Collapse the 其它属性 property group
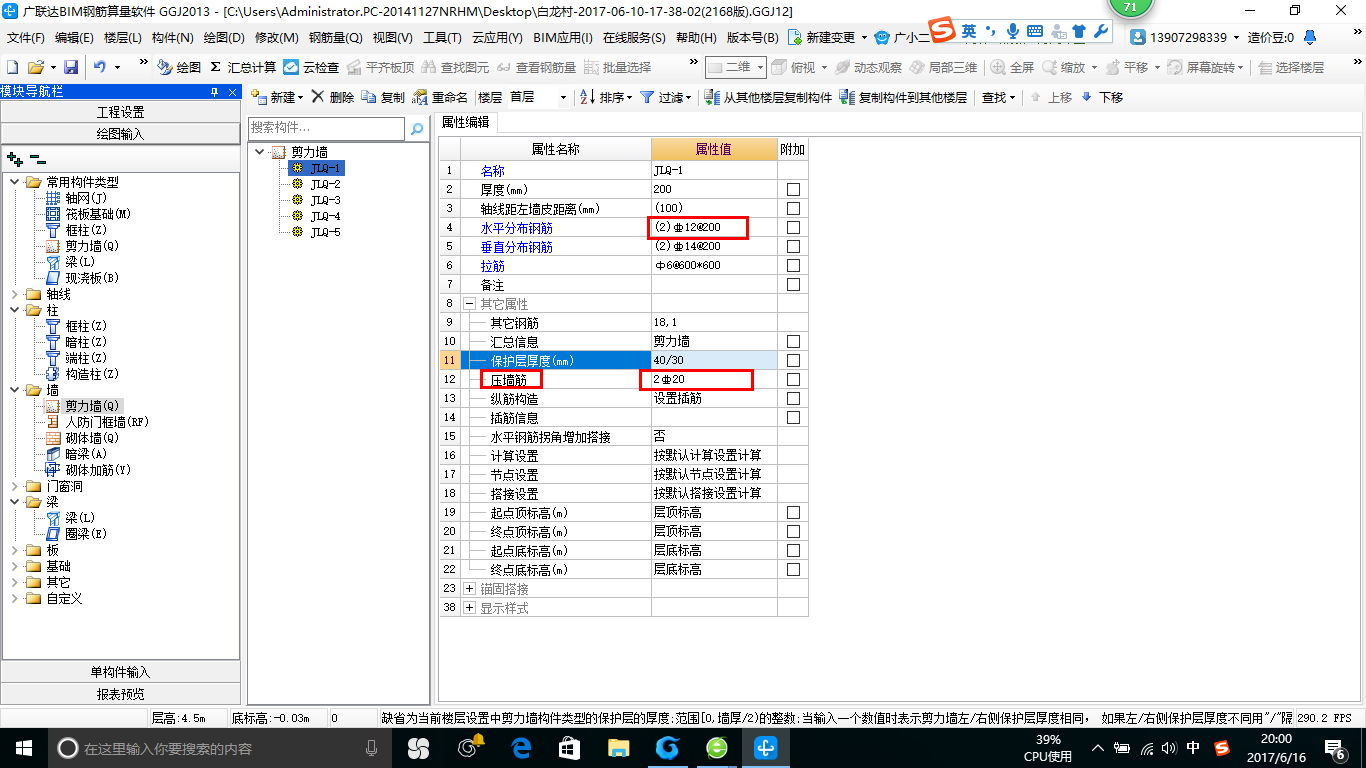Screen dimensions: 1366x768 coord(470,303)
